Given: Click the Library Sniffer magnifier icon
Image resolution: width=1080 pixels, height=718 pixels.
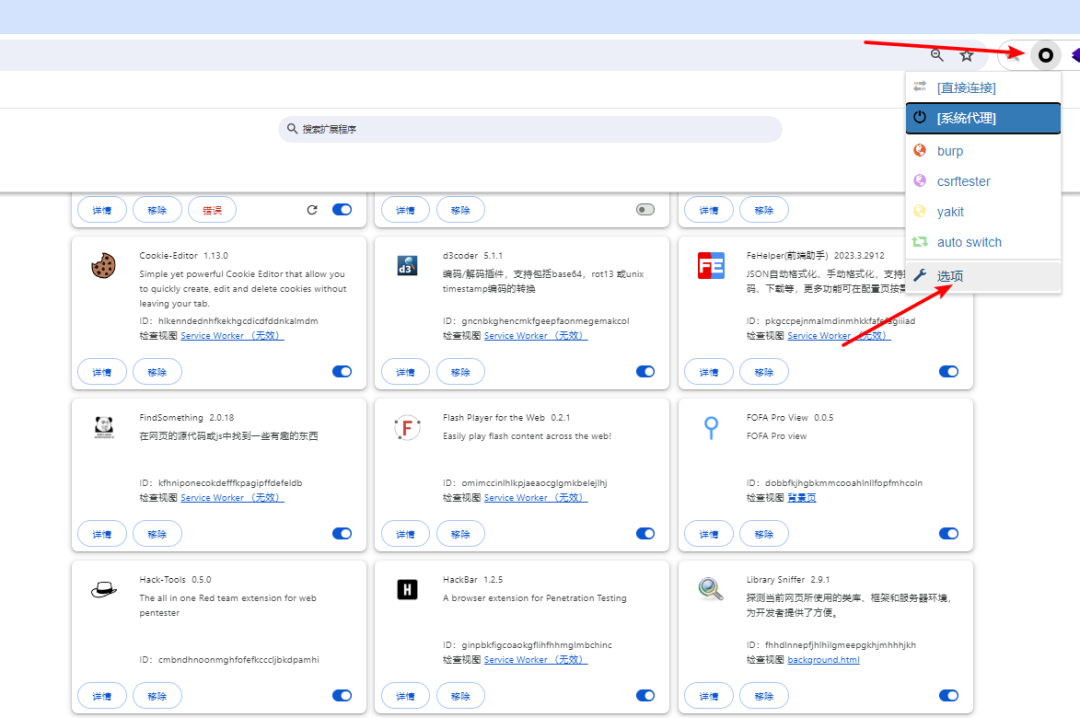Looking at the screenshot, I should point(711,589).
